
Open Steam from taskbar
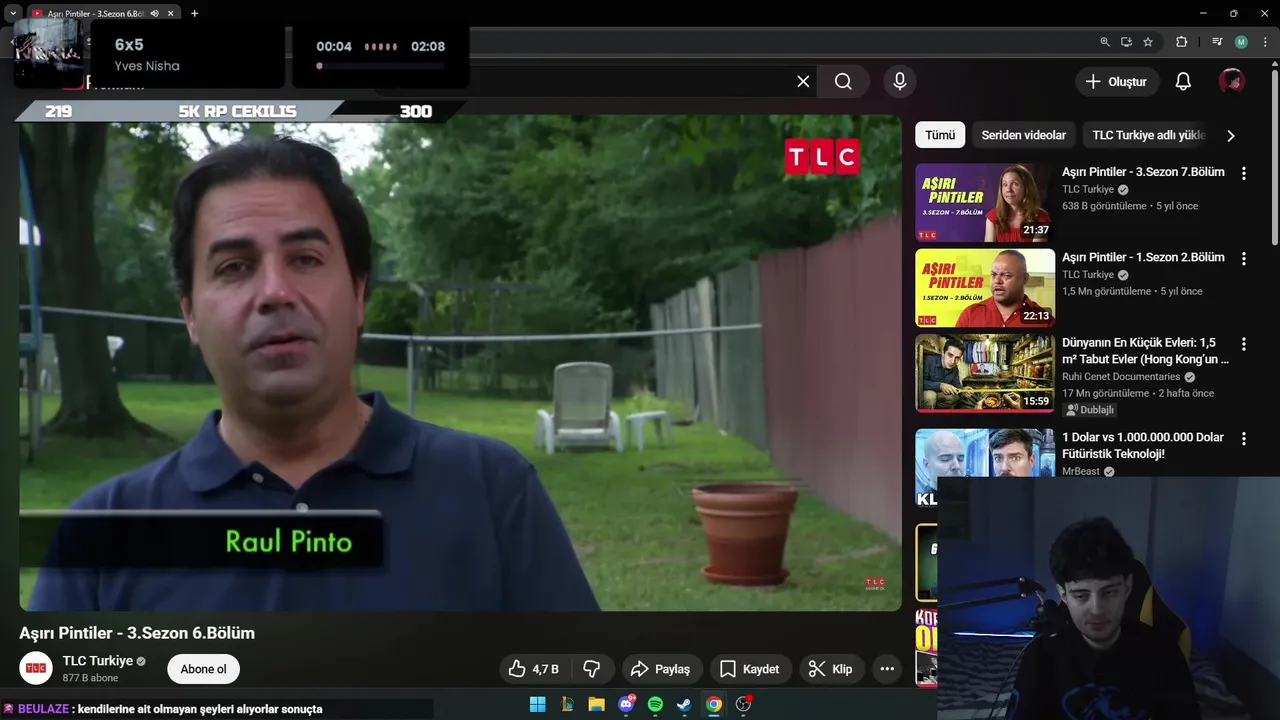pyautogui.click(x=684, y=704)
